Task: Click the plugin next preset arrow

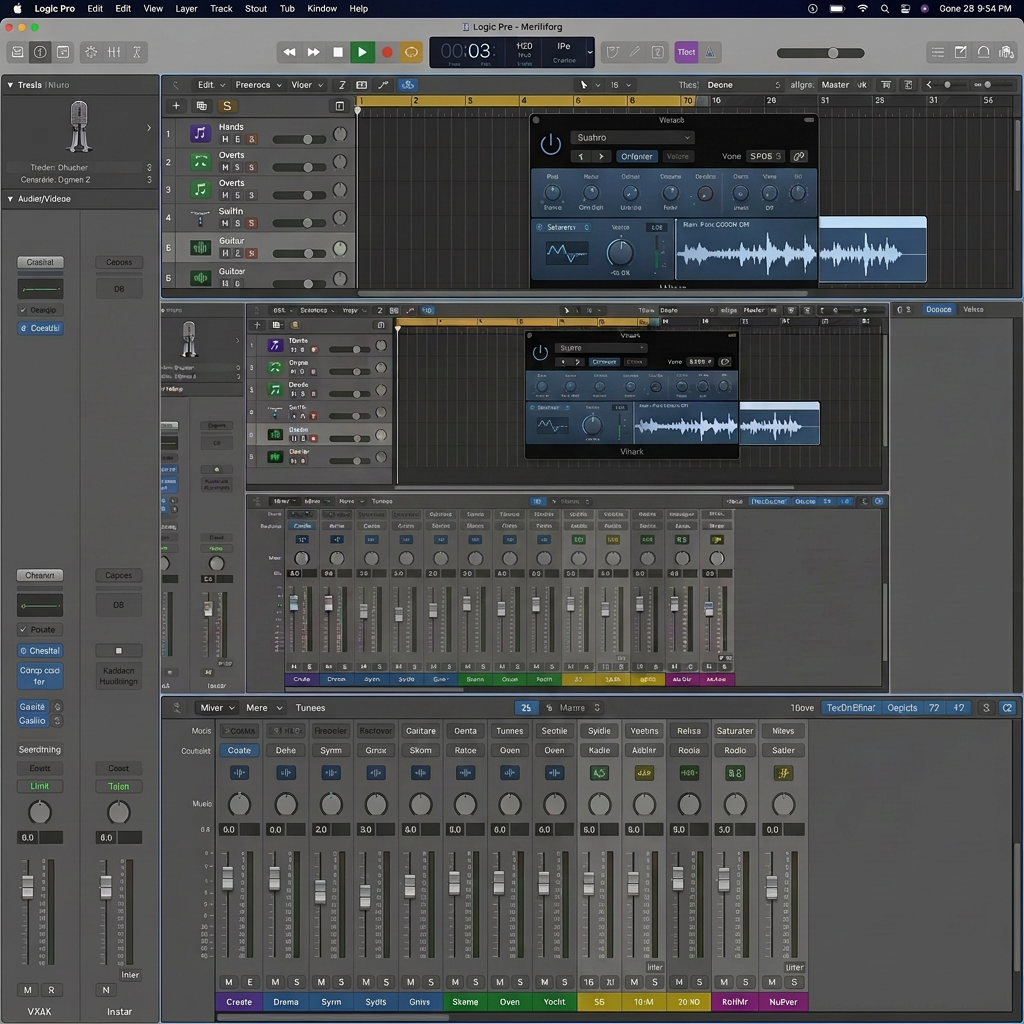Action: click(601, 156)
